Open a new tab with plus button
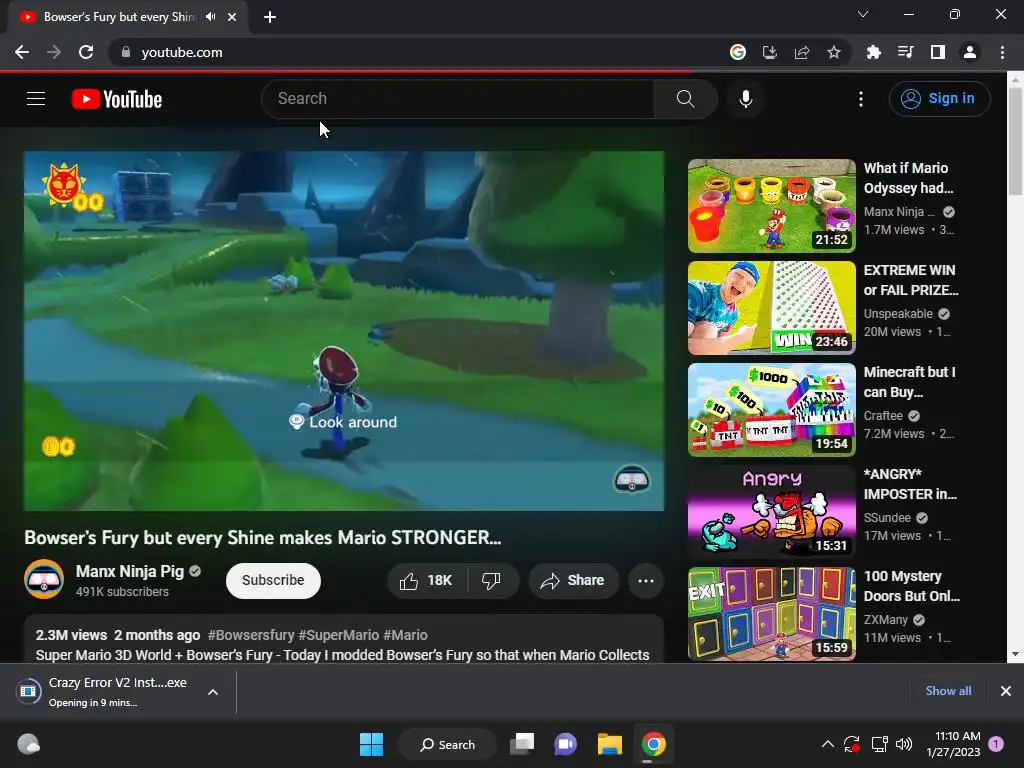The image size is (1024, 768). pos(270,17)
